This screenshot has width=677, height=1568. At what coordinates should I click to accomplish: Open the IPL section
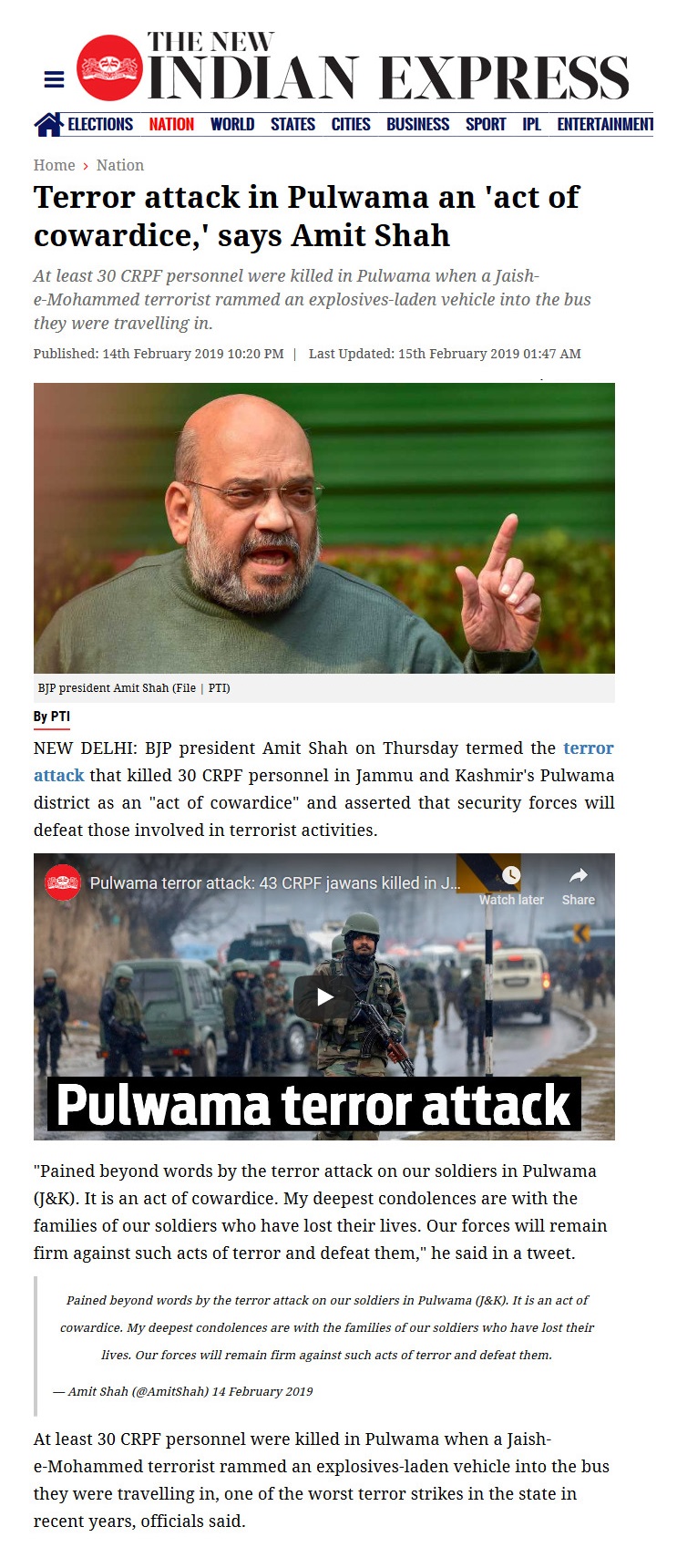pos(532,124)
